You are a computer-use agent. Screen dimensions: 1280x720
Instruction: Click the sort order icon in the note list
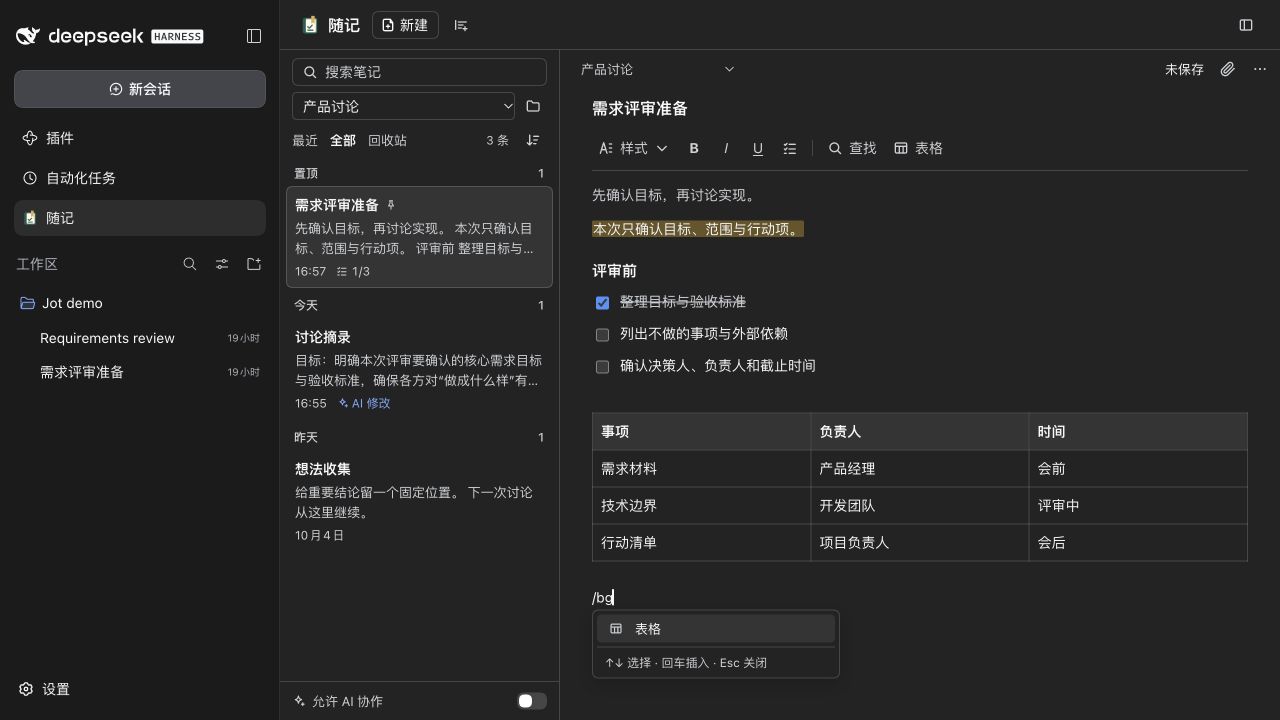coord(533,140)
